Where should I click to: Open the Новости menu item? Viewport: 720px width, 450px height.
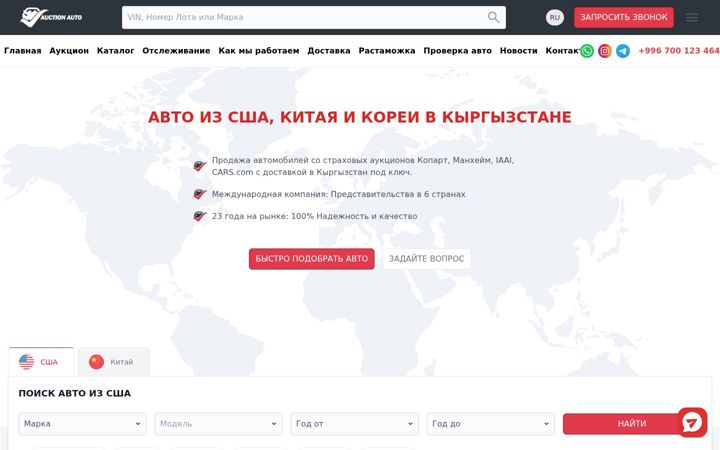pos(518,51)
